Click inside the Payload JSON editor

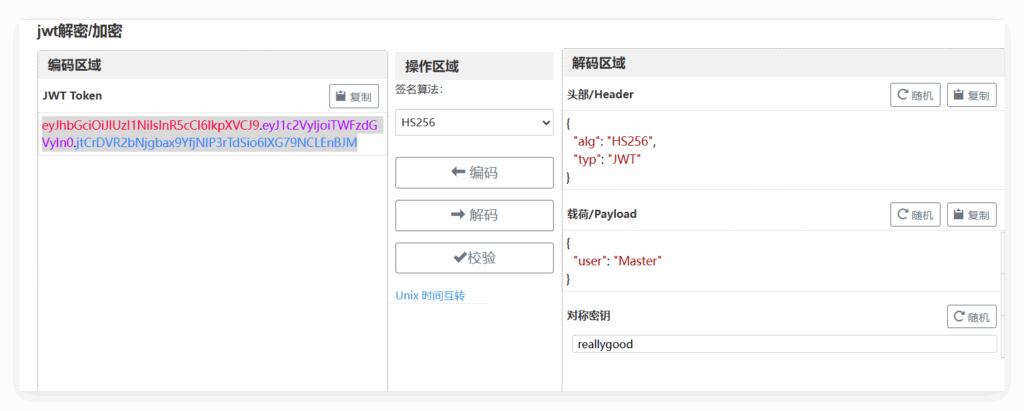[x=780, y=261]
